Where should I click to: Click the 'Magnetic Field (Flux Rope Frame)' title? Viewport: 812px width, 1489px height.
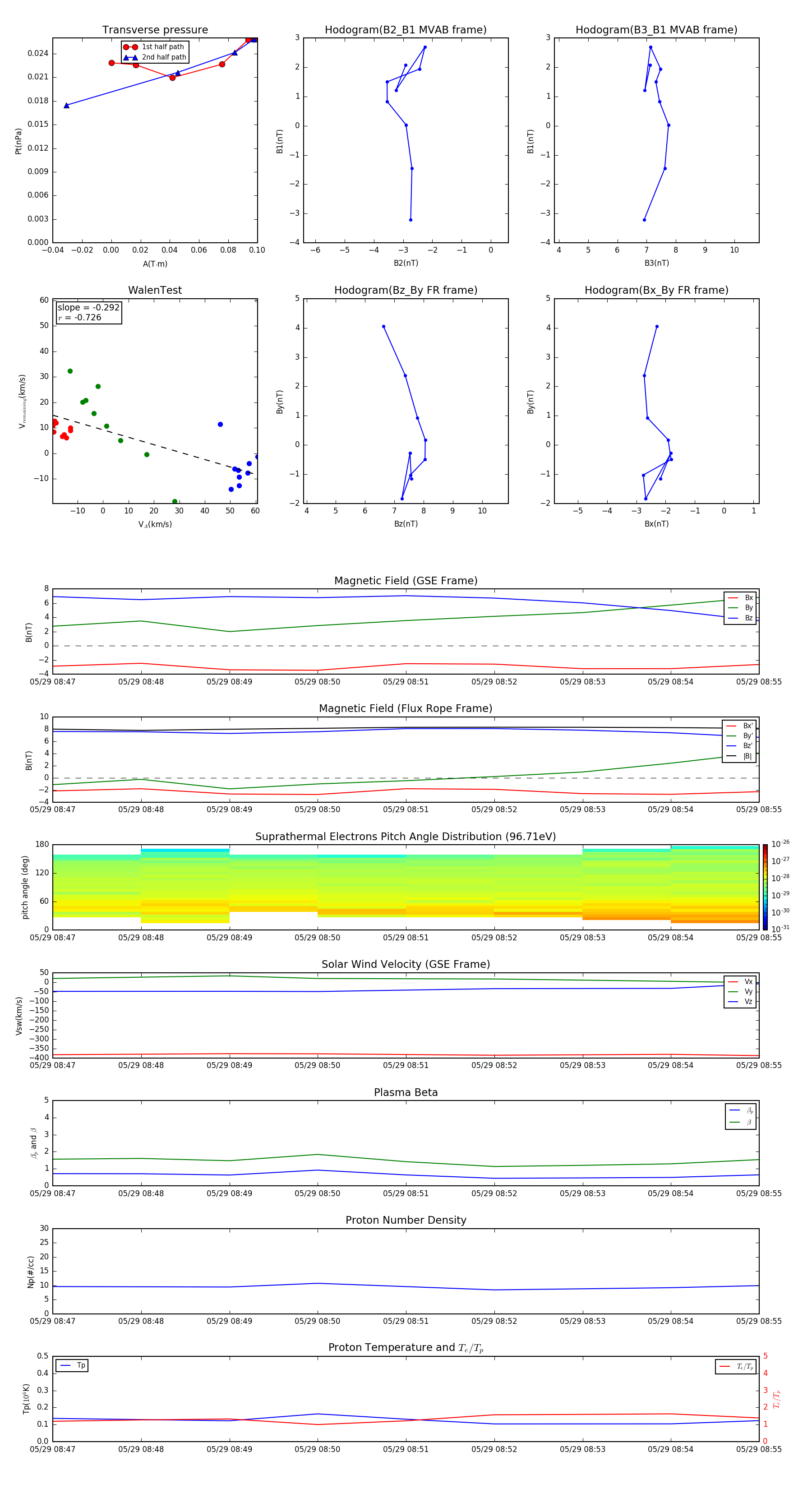[x=406, y=709]
